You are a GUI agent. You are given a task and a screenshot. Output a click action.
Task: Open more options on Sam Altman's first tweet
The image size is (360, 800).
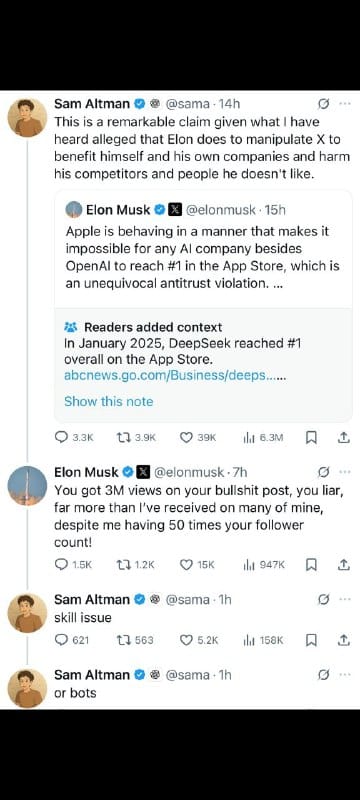[x=345, y=104]
